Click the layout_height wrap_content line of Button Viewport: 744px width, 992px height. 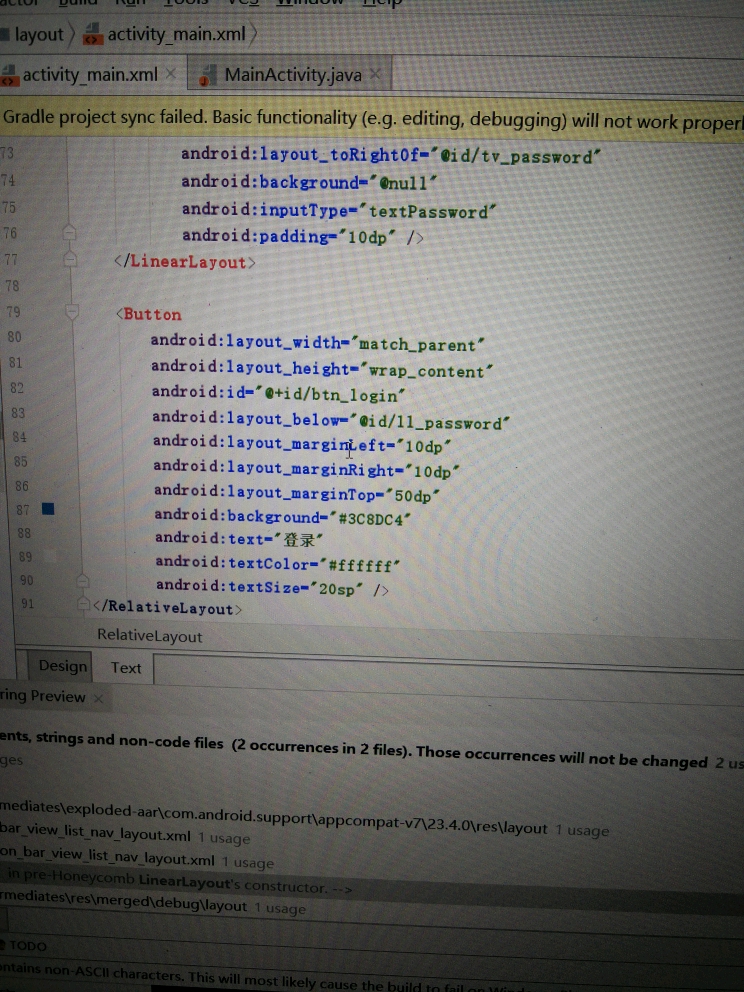click(x=321, y=369)
